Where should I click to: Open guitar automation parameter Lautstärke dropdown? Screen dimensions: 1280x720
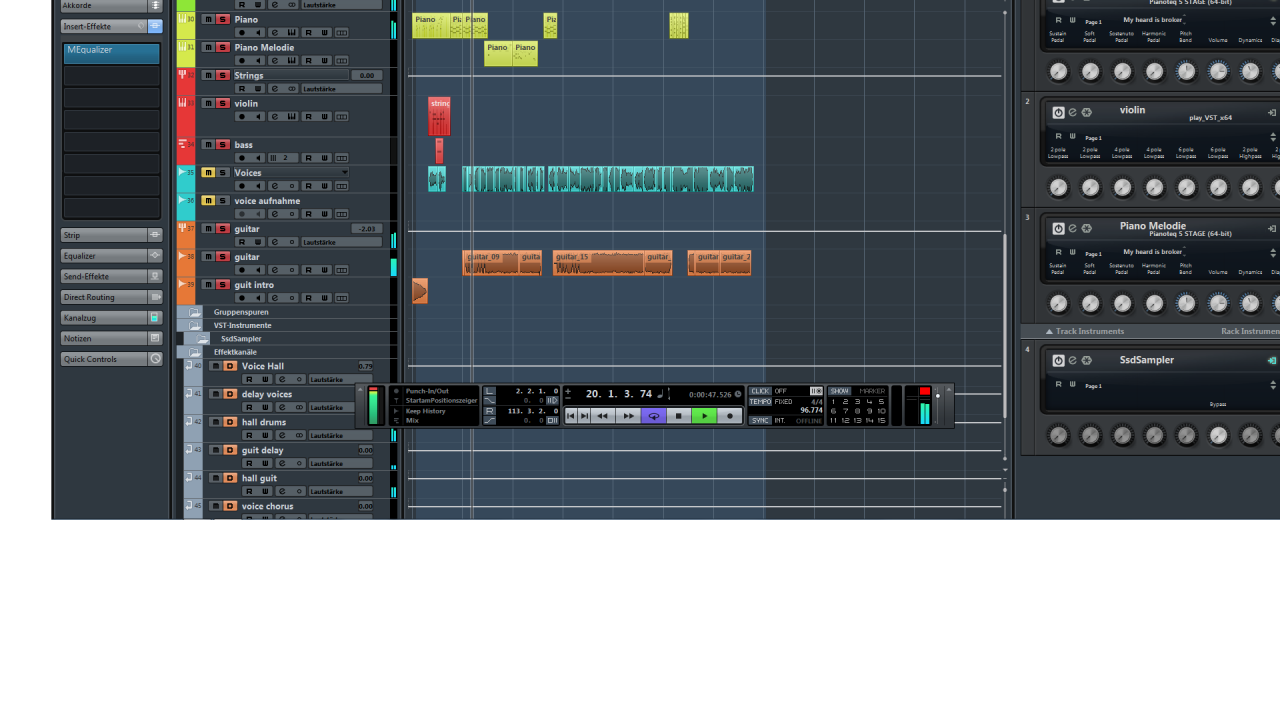pyautogui.click(x=341, y=242)
